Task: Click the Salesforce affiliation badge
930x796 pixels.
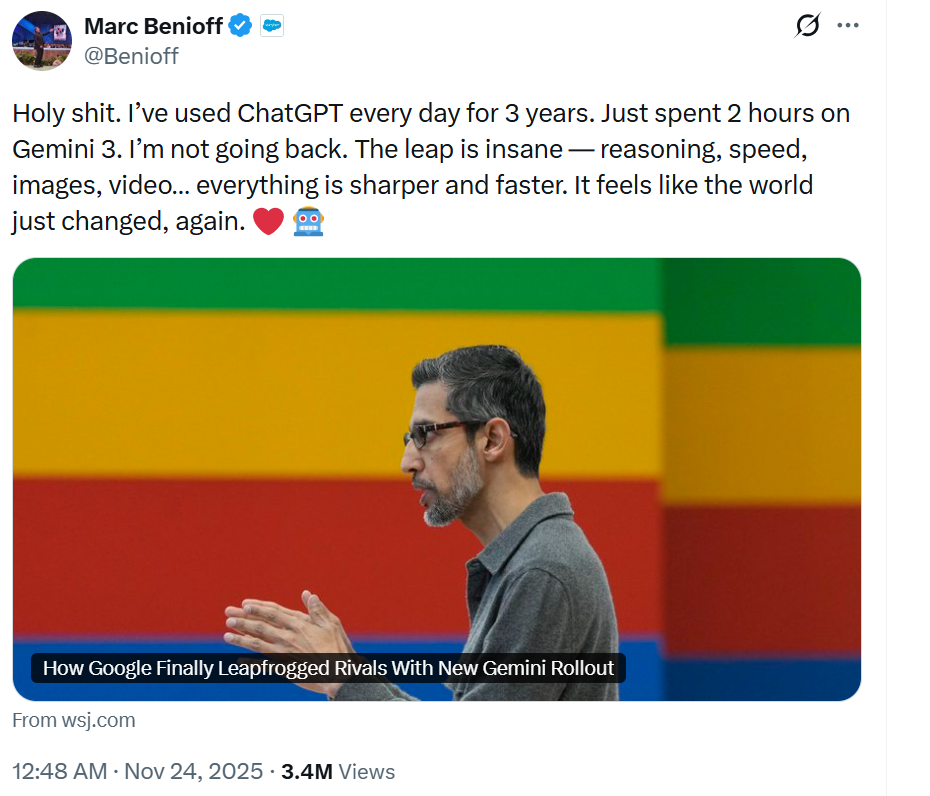Action: (x=272, y=27)
